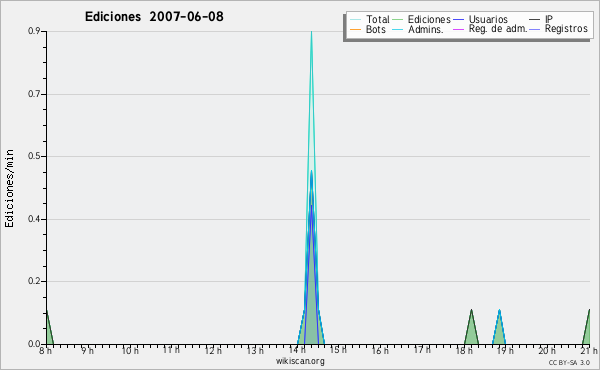600x370 pixels.
Task: Click the green spike at 8 h
Action: tap(49, 329)
